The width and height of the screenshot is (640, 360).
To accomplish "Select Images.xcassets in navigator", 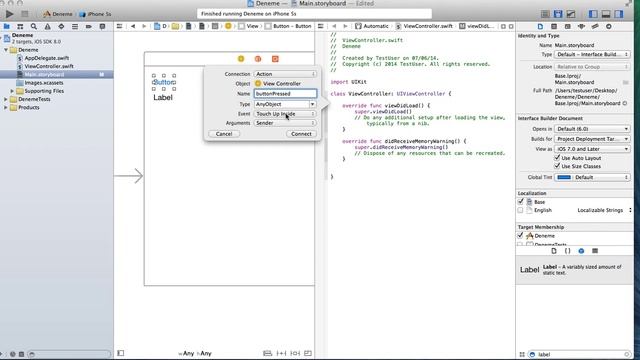I will [44, 82].
